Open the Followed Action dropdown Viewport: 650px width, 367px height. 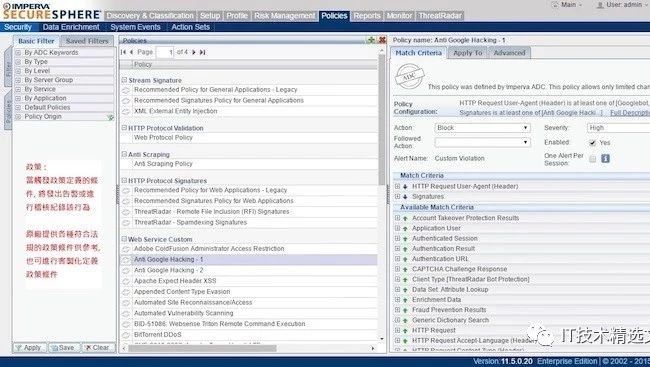click(483, 142)
